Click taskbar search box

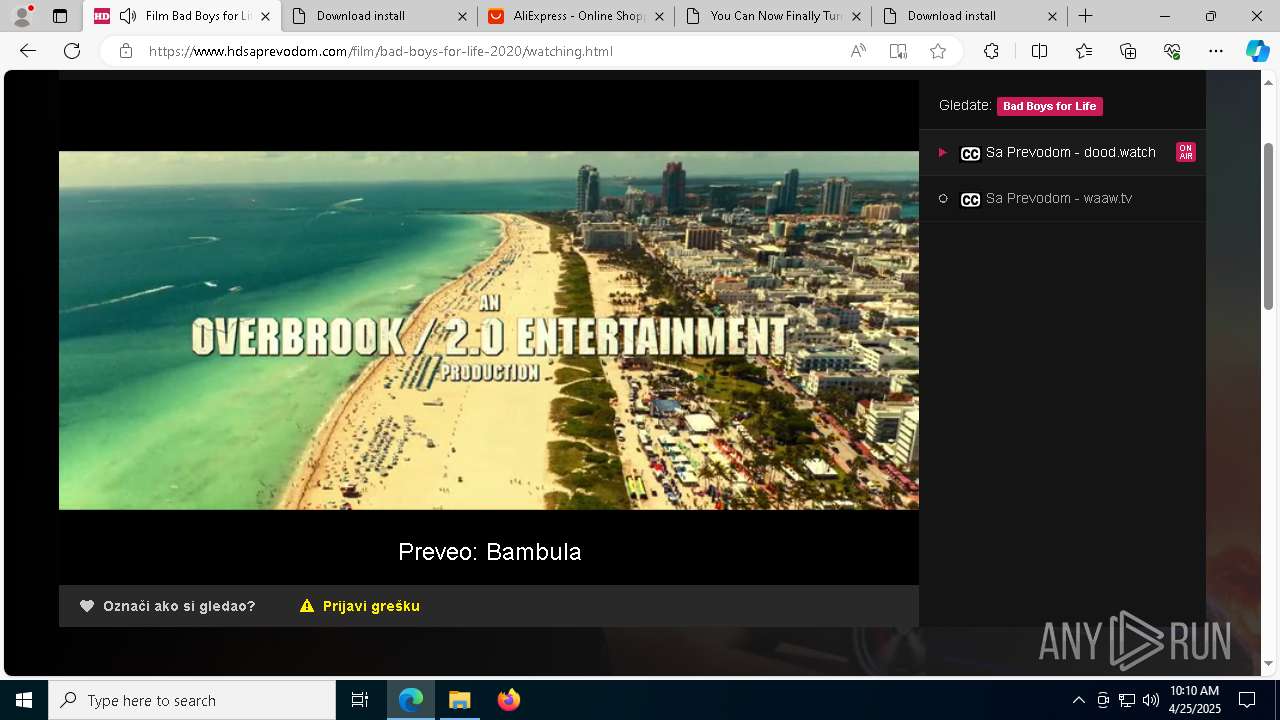click(192, 700)
